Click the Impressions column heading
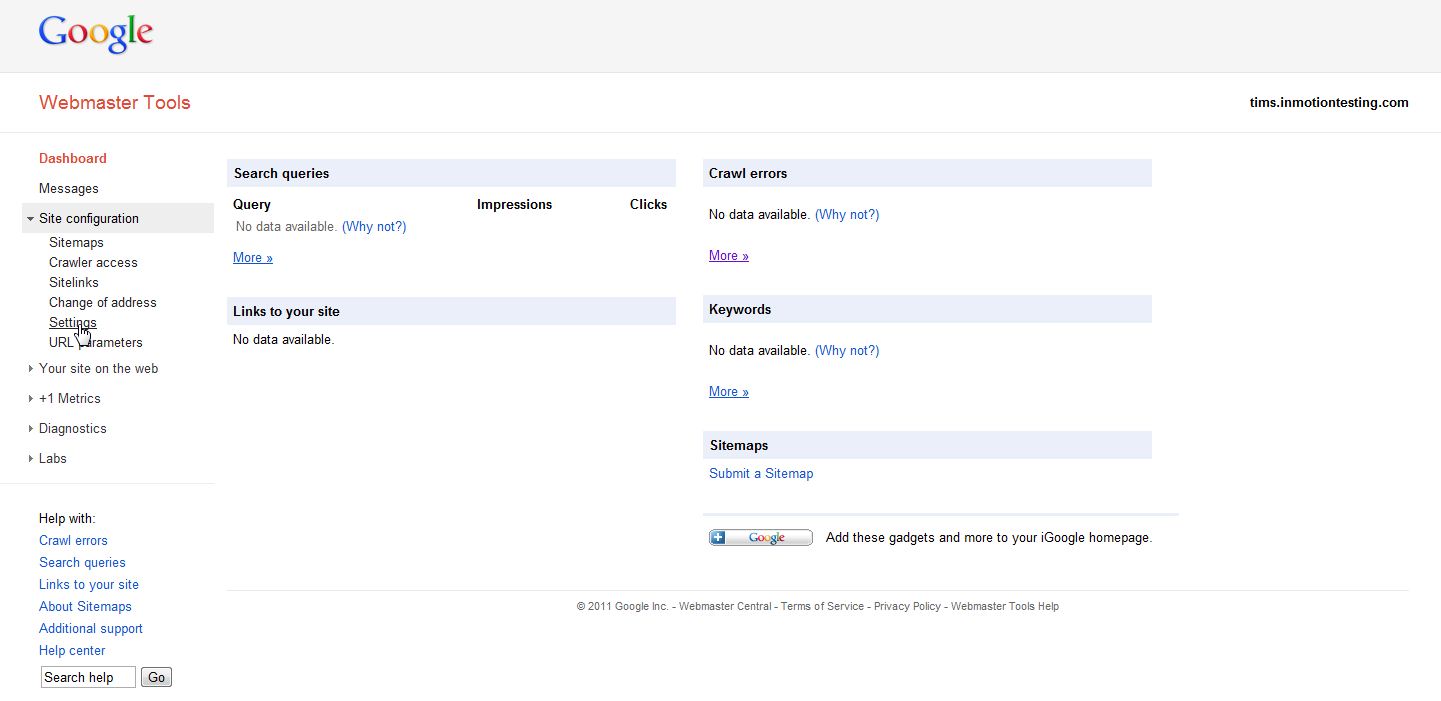This screenshot has height=701, width=1441. point(514,204)
